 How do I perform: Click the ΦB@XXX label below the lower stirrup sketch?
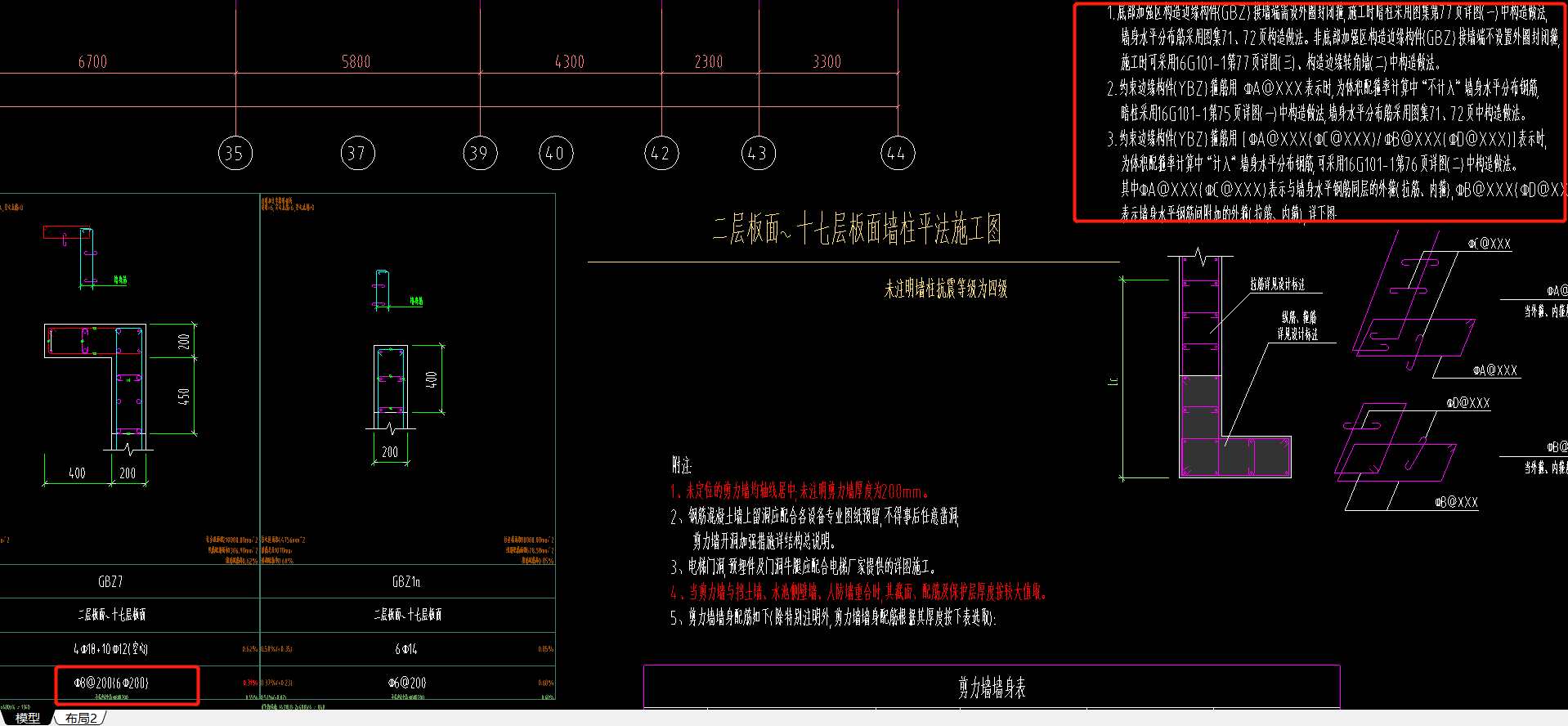(x=1456, y=502)
